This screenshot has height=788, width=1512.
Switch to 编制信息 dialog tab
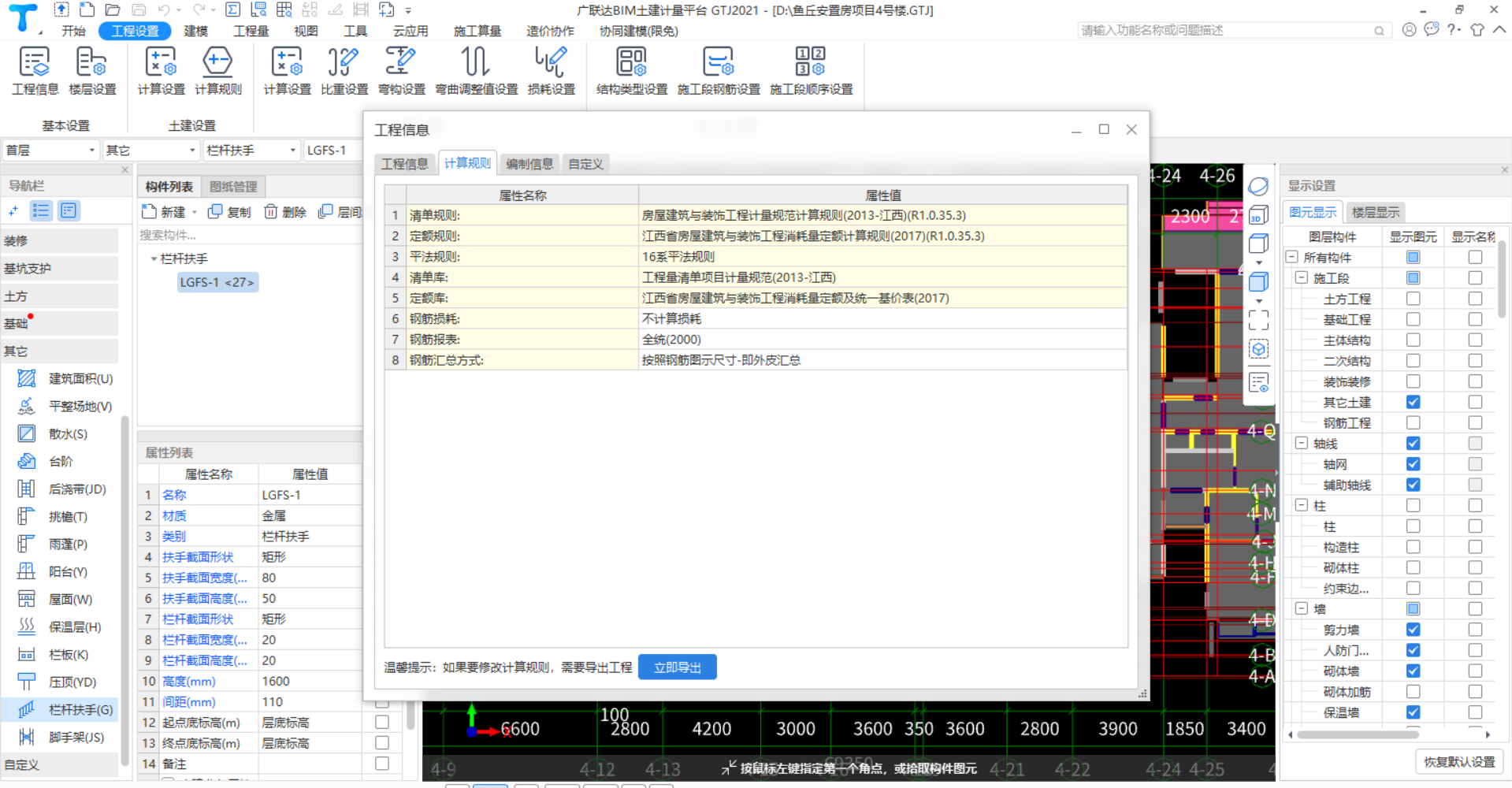pyautogui.click(x=529, y=164)
